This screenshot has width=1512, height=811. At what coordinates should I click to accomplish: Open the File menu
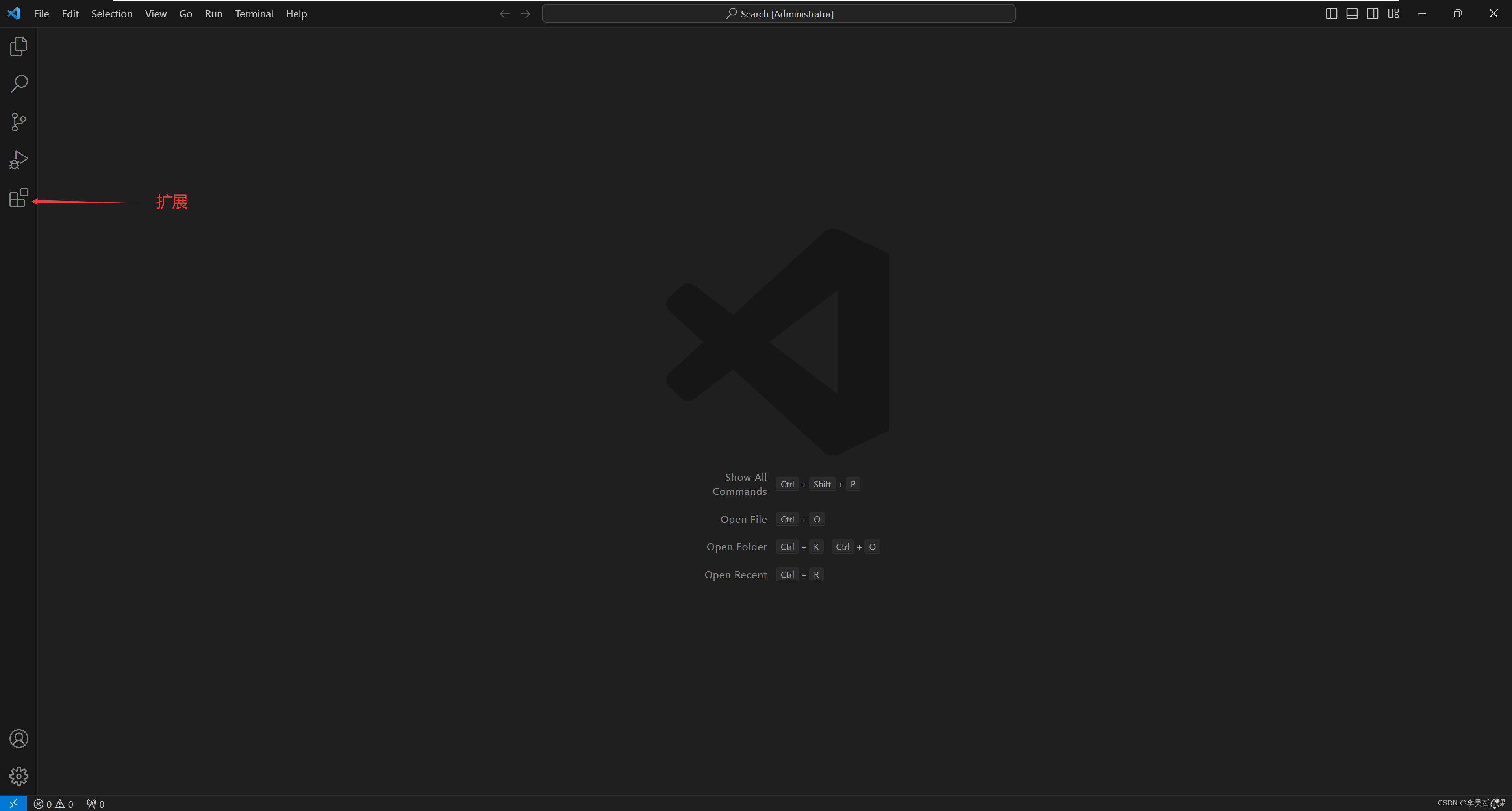pyautogui.click(x=41, y=13)
